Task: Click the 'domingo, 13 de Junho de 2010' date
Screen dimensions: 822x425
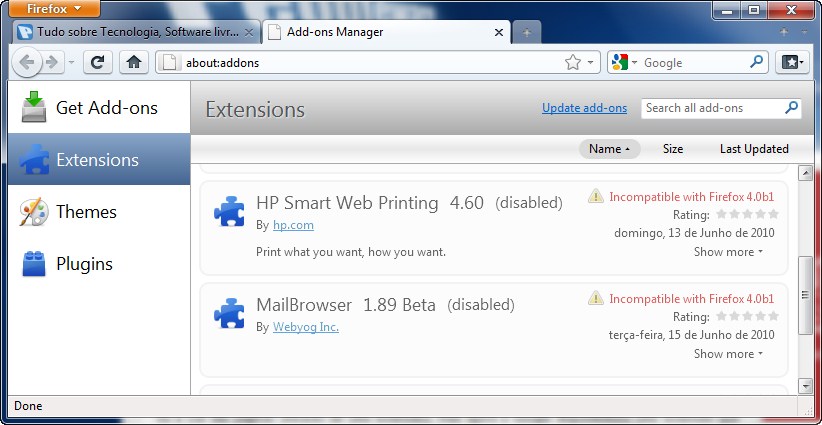Action: coord(694,233)
